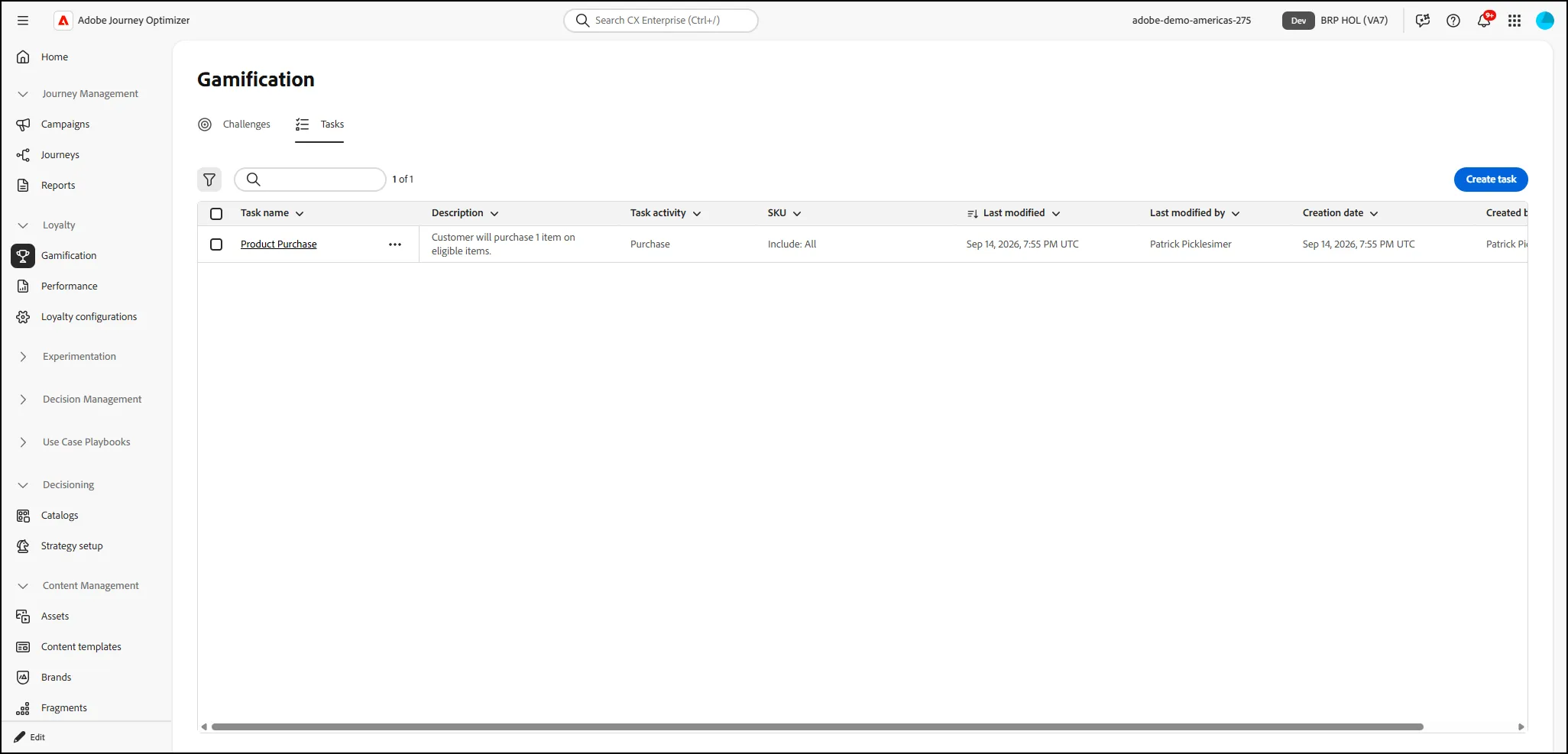Click the Last modified sort indicator icon
The height and width of the screenshot is (754, 1568).
[x=973, y=214]
